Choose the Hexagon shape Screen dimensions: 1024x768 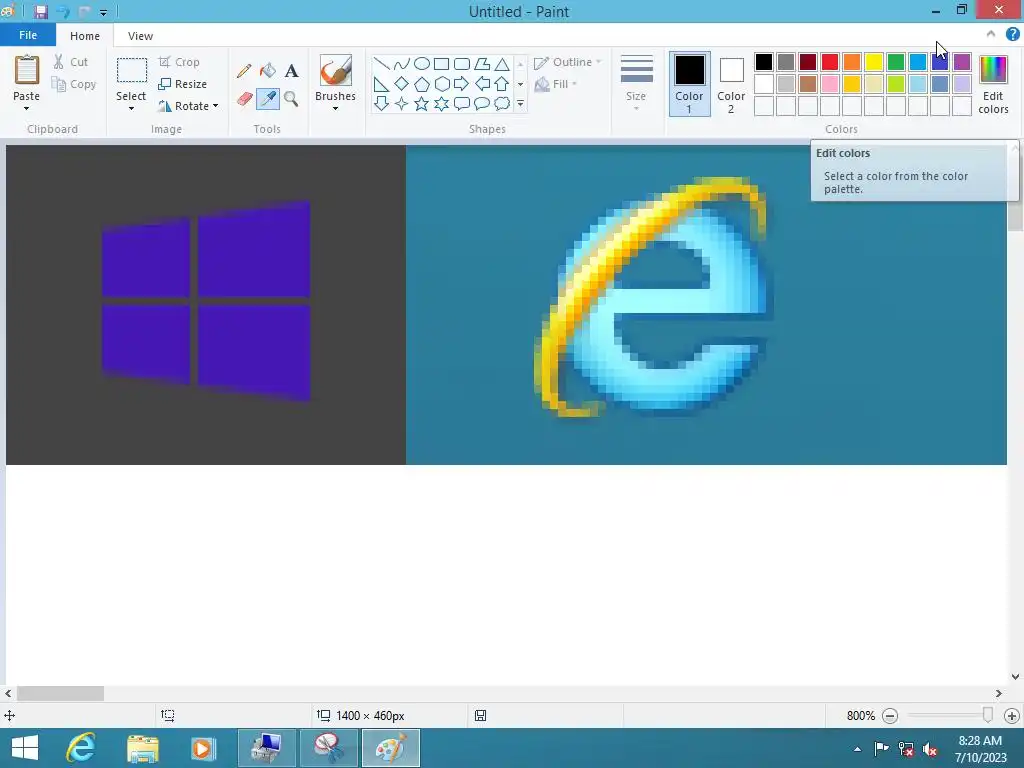click(x=441, y=84)
